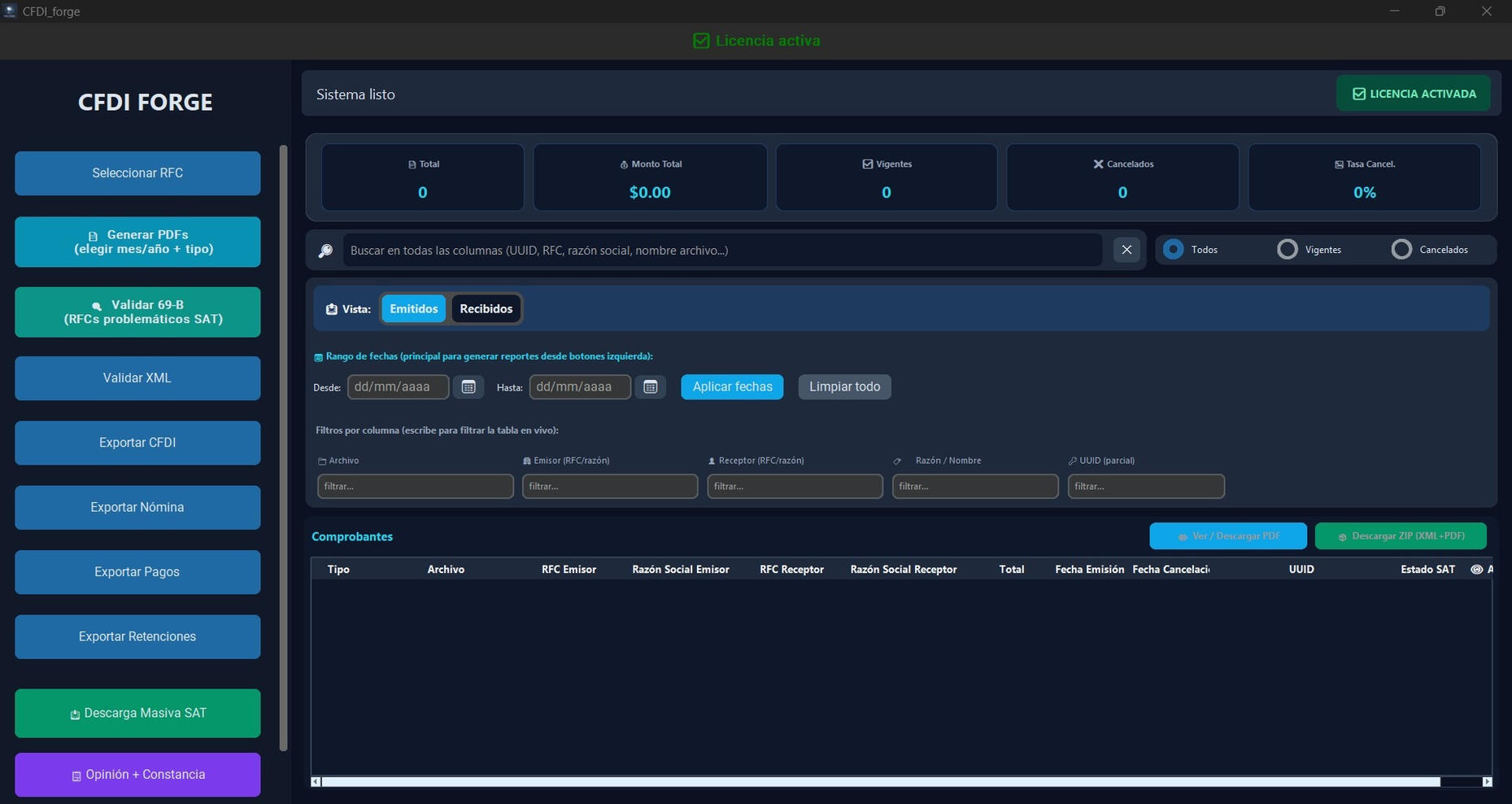Click the table's right scroll arrow
This screenshot has width=1512, height=804.
pyautogui.click(x=1487, y=782)
